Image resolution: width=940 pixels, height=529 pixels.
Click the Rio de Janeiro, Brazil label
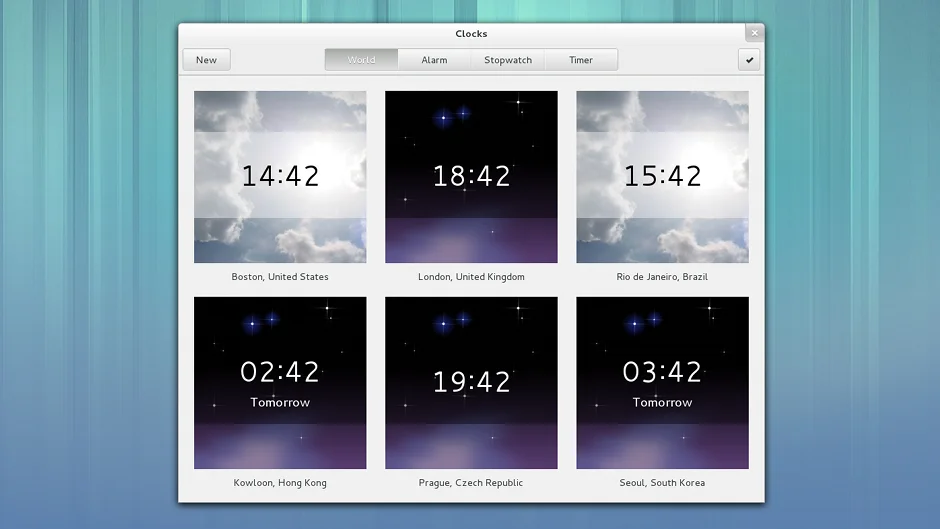[662, 277]
